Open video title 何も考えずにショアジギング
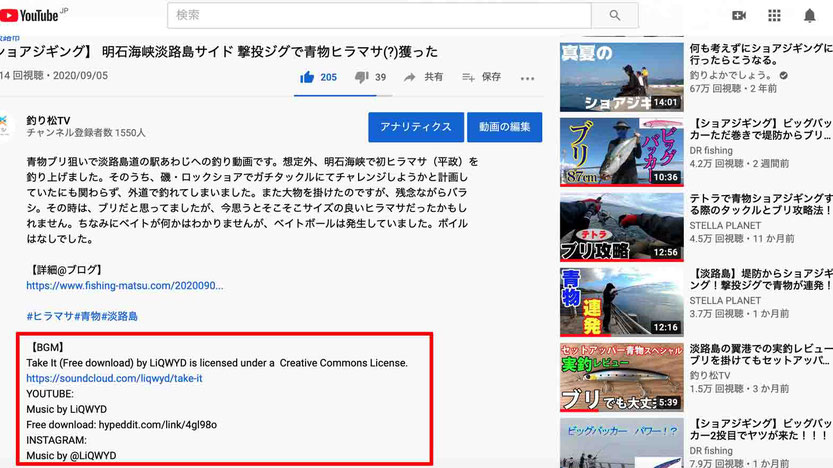The width and height of the screenshot is (833, 468). 761,54
